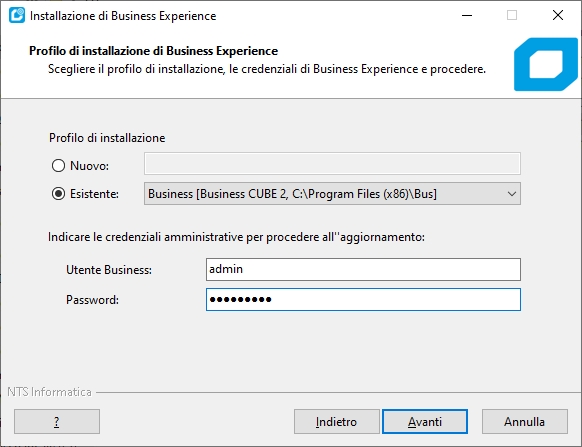The width and height of the screenshot is (582, 447).
Task: Click the NTS Informatica footer label
Action: click(x=49, y=392)
